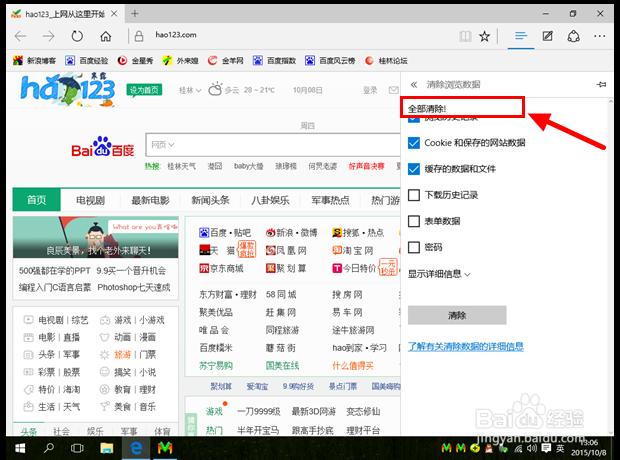Select the 八卦娱乐 tab
The height and width of the screenshot is (460, 620).
270,201
